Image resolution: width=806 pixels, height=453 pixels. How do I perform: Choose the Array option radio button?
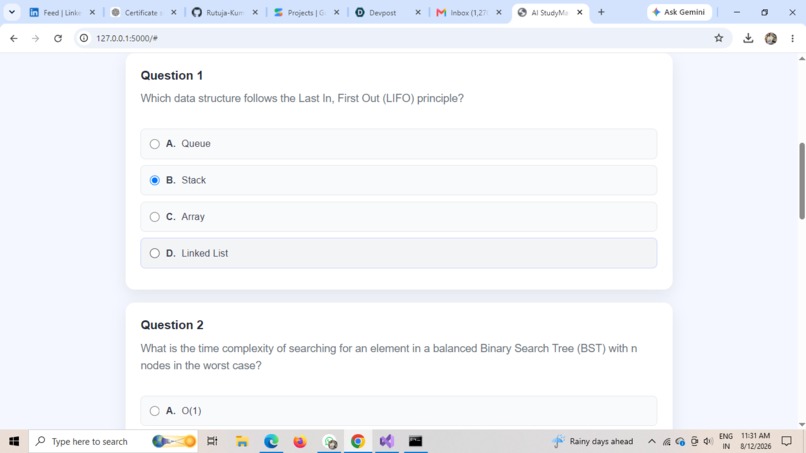(x=155, y=217)
